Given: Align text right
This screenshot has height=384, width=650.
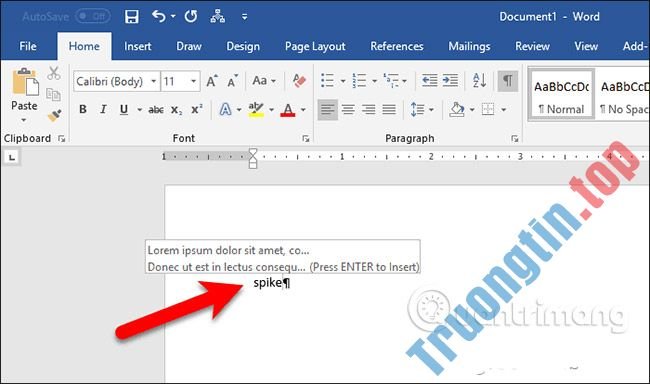Looking at the screenshot, I should [x=369, y=109].
